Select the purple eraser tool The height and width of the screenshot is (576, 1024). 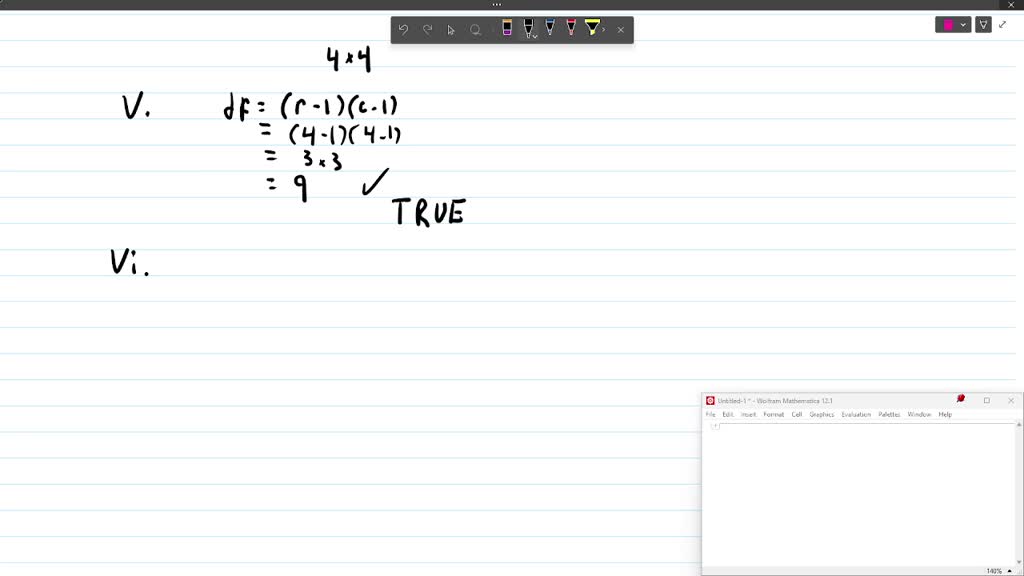tap(507, 29)
